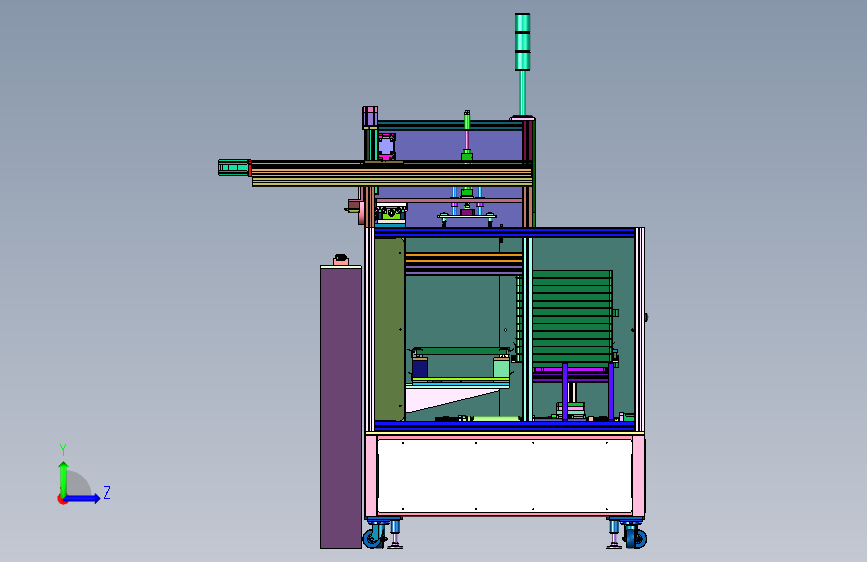Select the dark navy block on the tray
The image size is (867, 562).
(x=420, y=368)
